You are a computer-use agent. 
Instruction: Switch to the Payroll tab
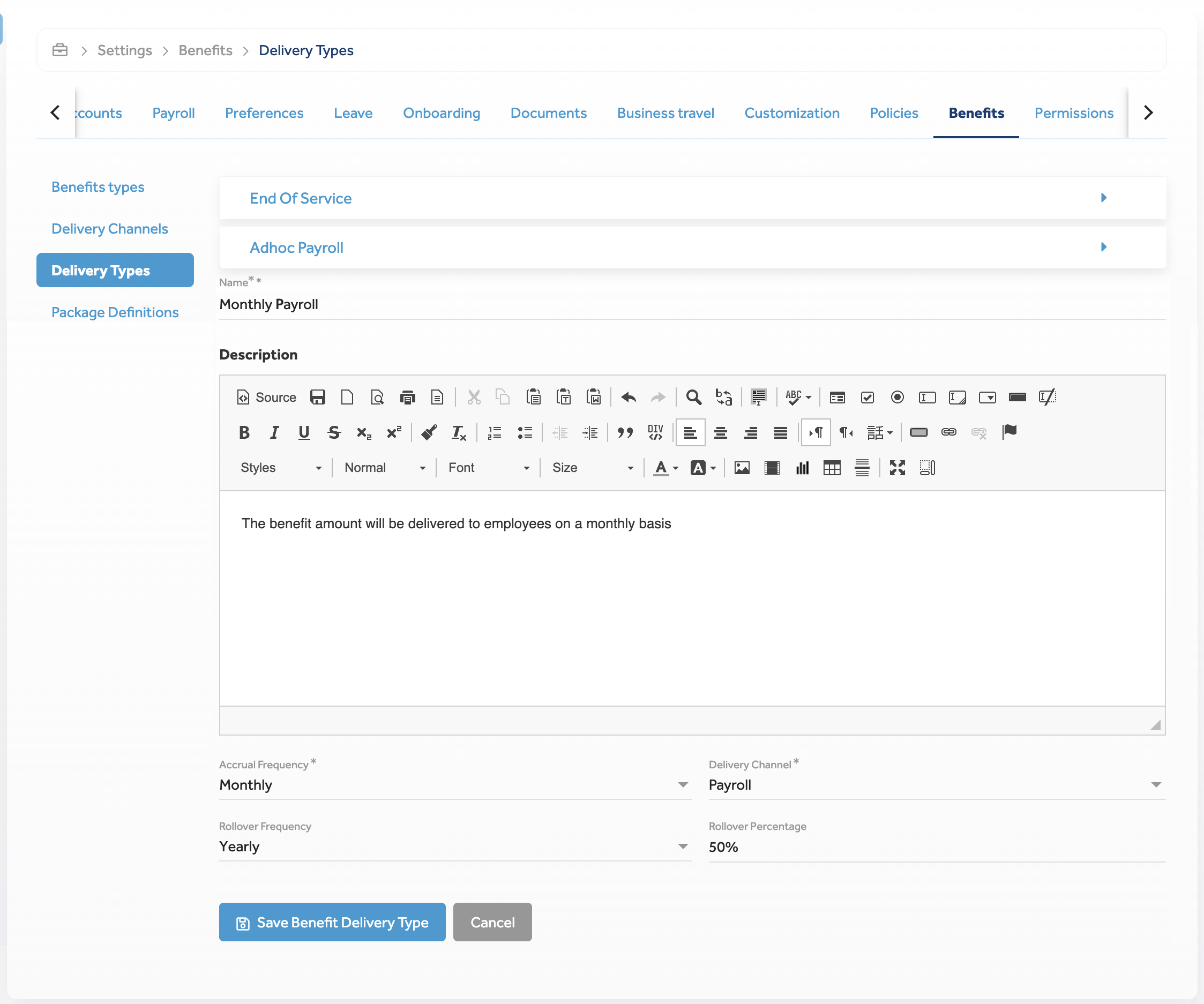pos(173,113)
